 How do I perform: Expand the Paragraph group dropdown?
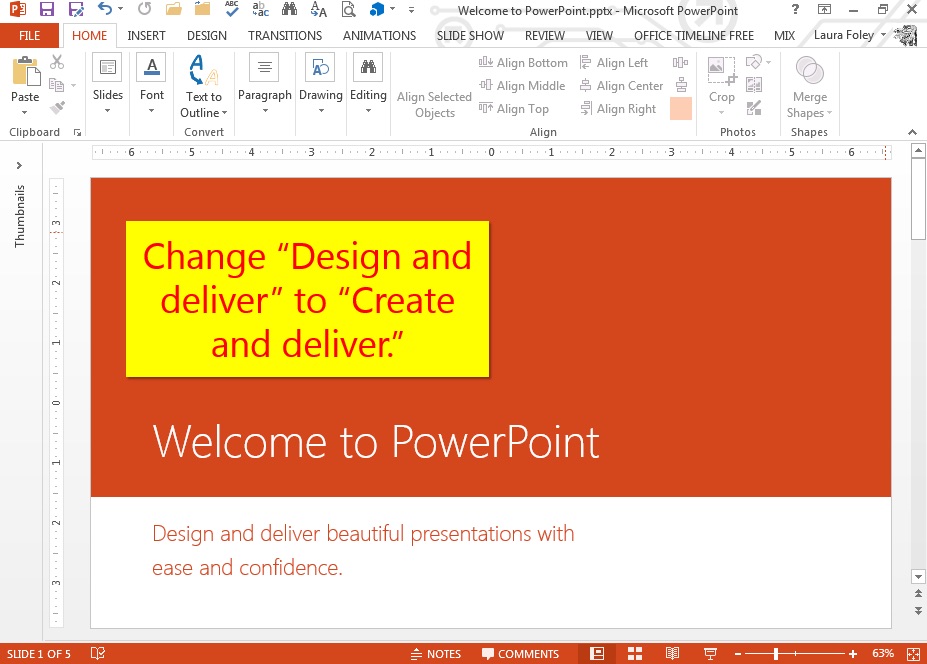click(x=265, y=111)
